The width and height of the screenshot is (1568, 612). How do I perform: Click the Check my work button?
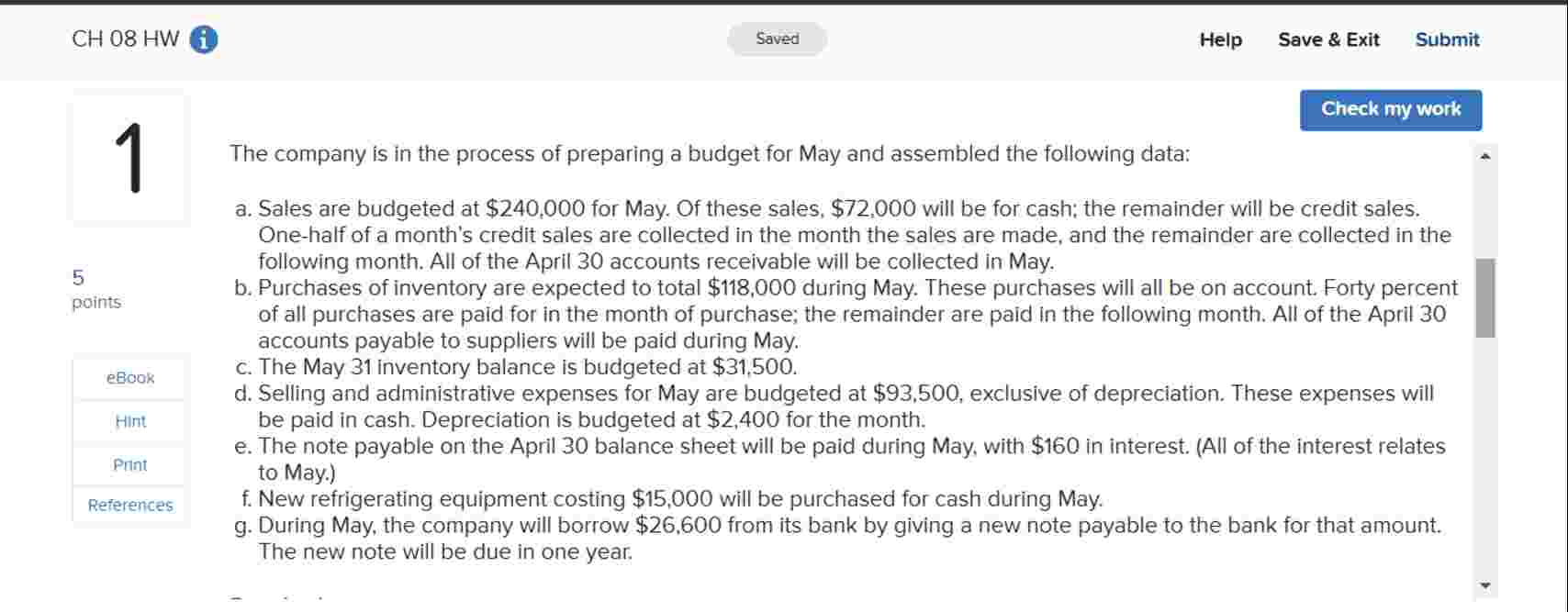click(x=1390, y=108)
